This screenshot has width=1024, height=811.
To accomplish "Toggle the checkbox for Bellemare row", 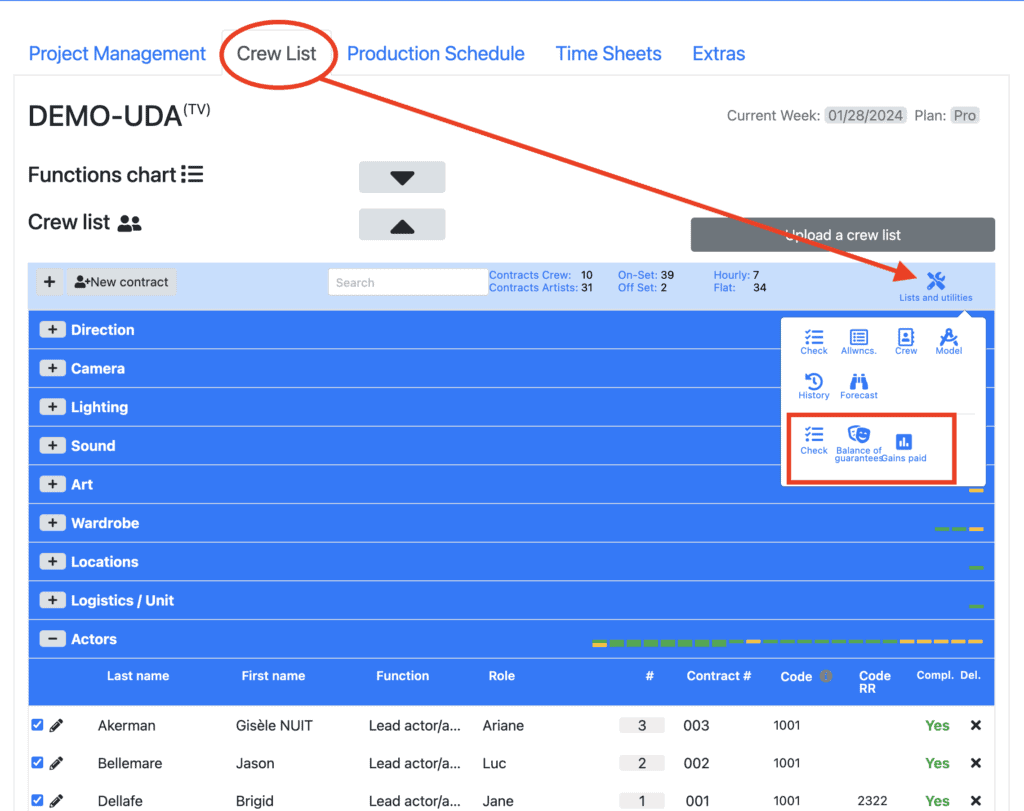I will [37, 763].
